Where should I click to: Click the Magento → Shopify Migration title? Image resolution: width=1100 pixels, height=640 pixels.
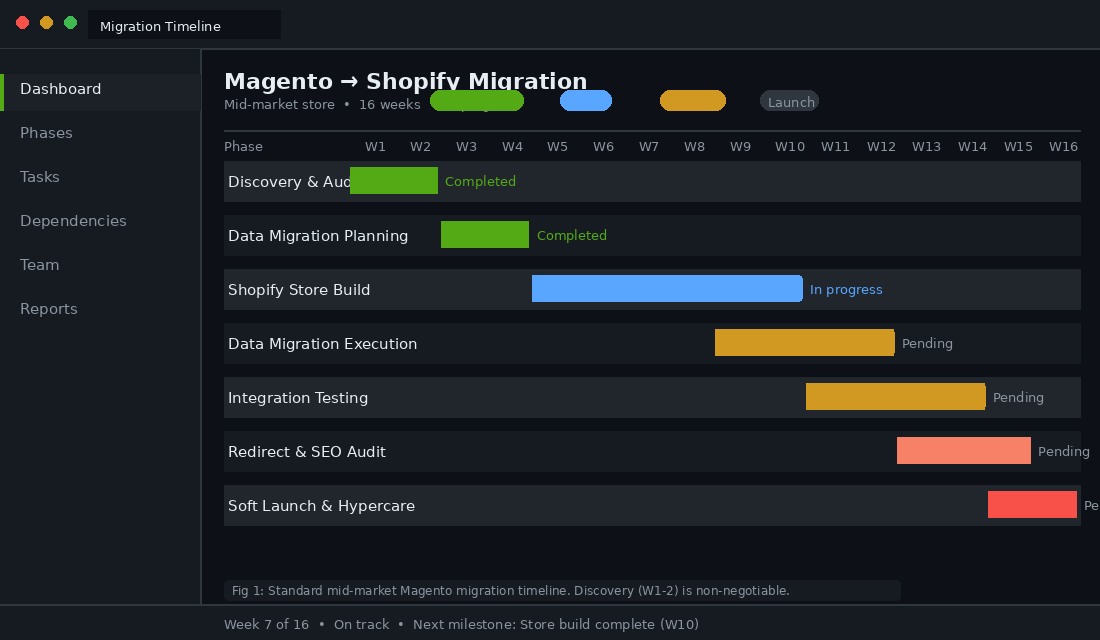coord(405,81)
